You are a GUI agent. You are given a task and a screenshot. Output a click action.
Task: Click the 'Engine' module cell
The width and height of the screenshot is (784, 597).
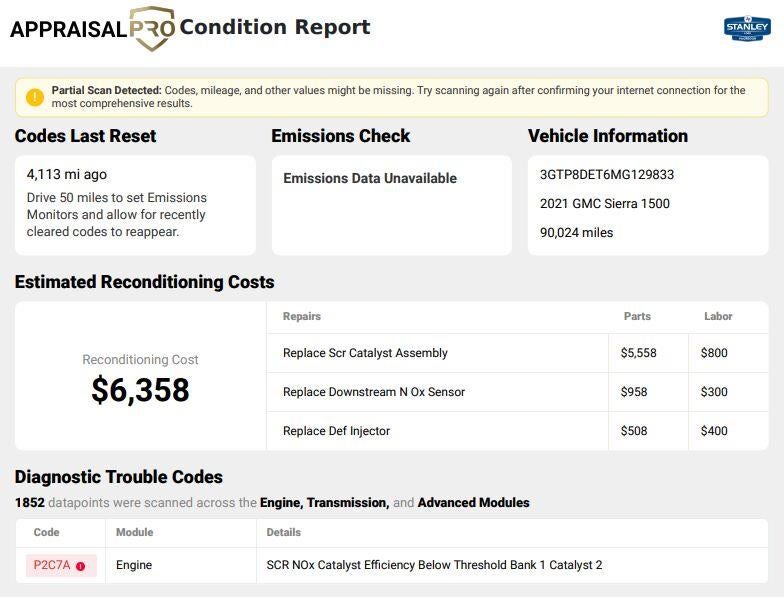point(134,565)
